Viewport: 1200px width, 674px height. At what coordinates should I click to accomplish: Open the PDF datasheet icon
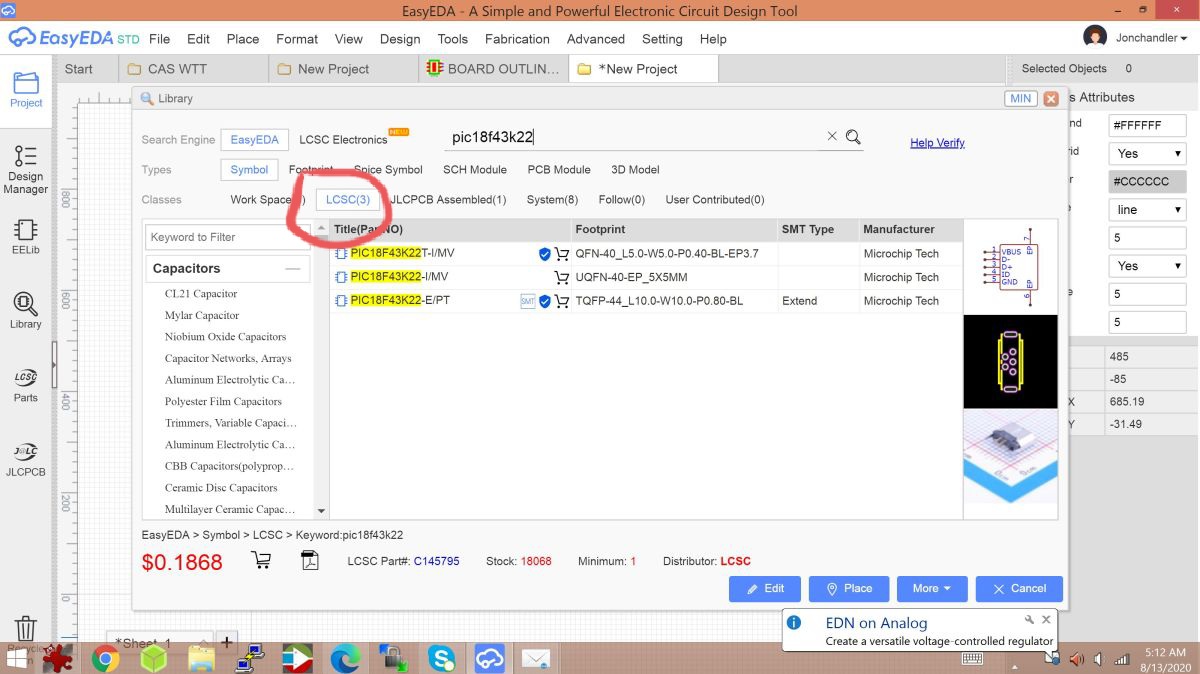pos(310,560)
